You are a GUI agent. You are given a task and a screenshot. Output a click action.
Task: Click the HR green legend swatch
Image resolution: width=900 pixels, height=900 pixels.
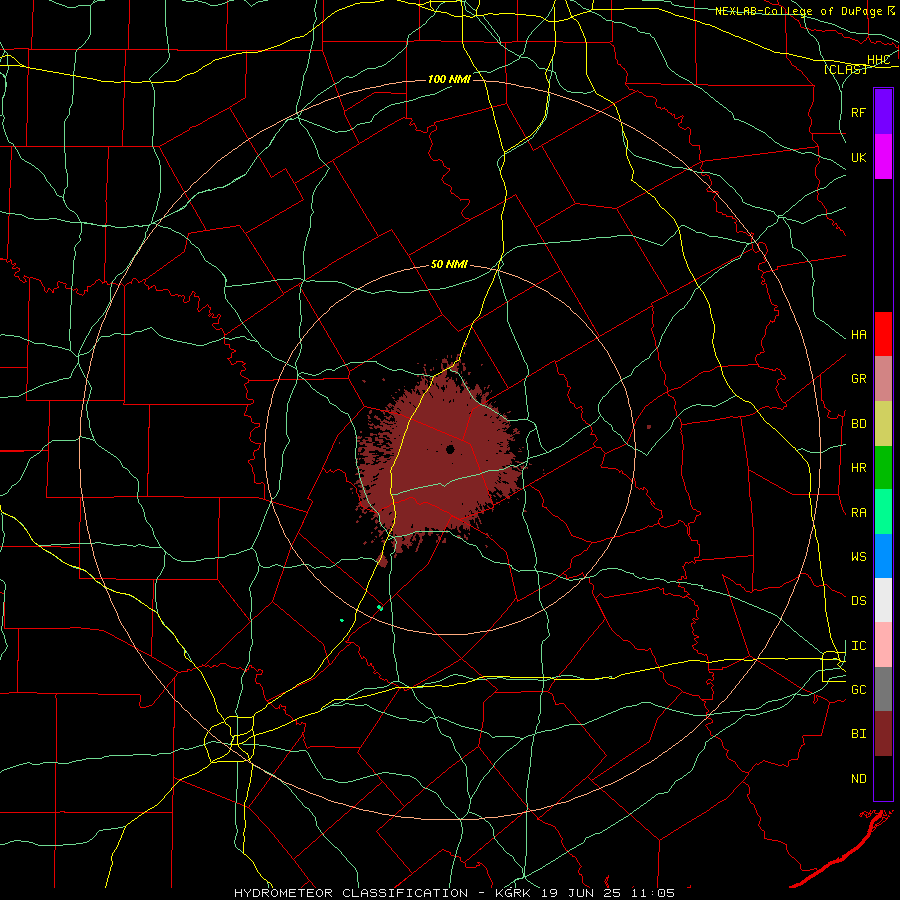pos(883,467)
